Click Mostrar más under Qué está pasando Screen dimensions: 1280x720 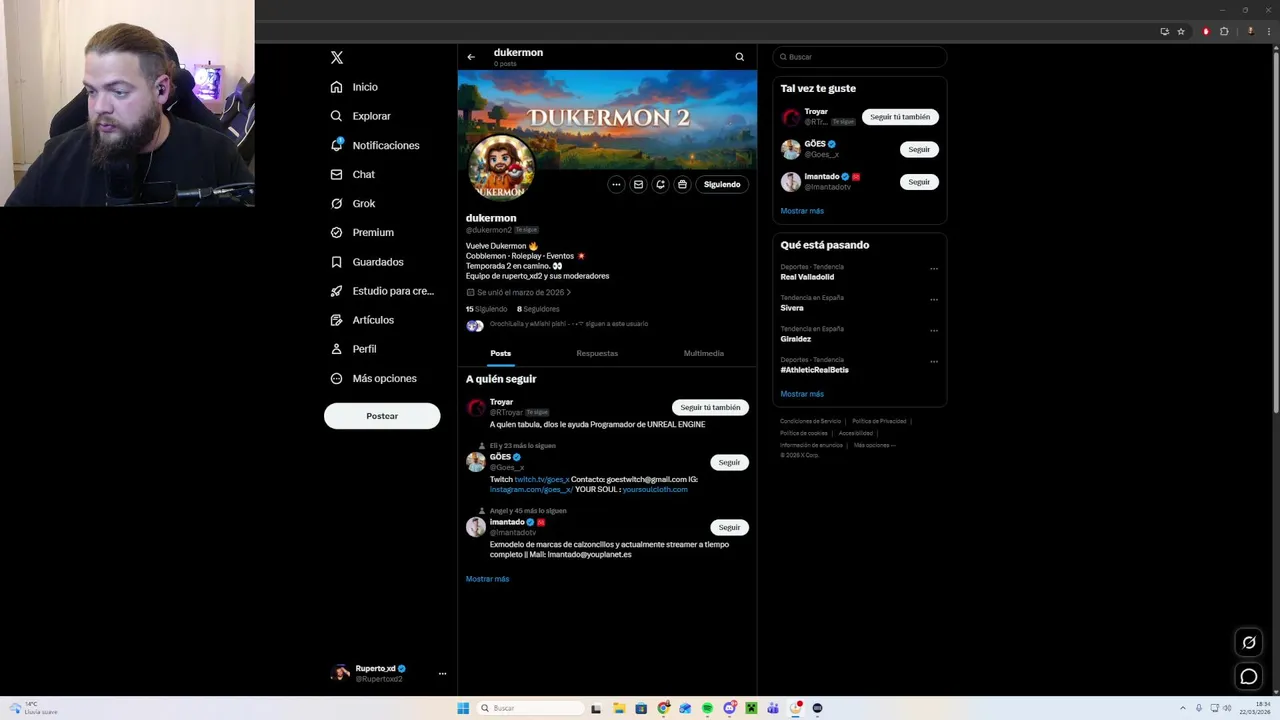(x=802, y=394)
